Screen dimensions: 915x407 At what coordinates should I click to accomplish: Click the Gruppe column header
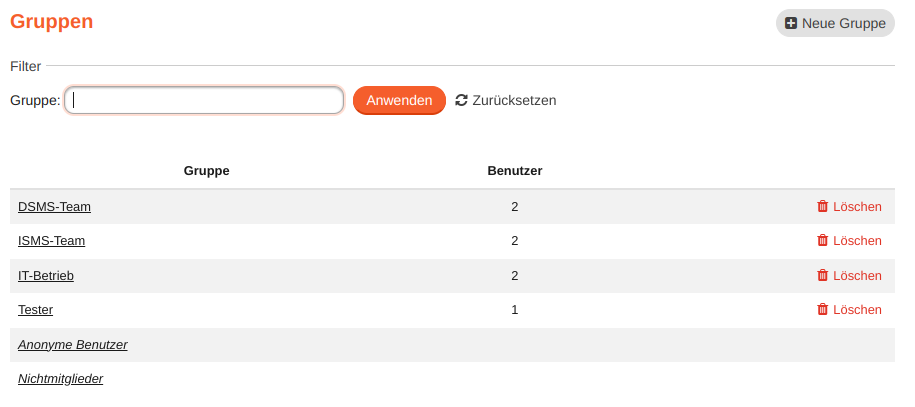click(207, 170)
